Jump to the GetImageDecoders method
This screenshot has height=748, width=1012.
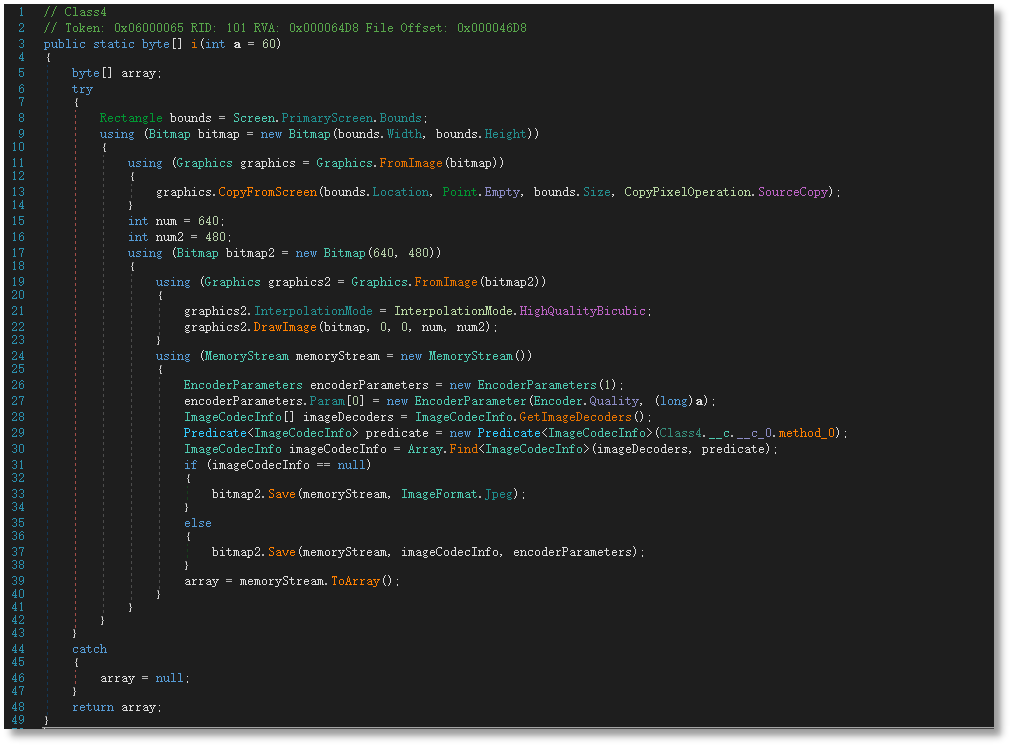(x=575, y=417)
